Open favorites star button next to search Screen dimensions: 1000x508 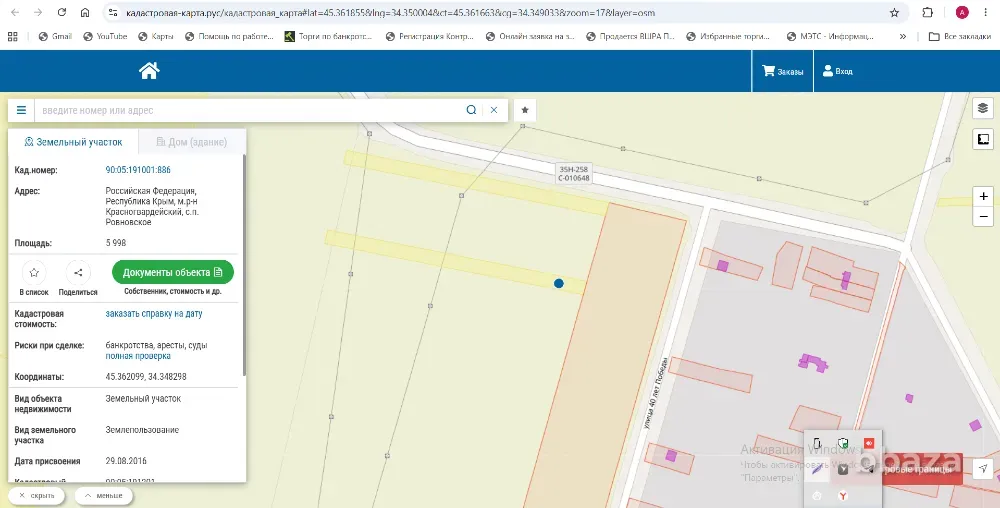pyautogui.click(x=525, y=110)
